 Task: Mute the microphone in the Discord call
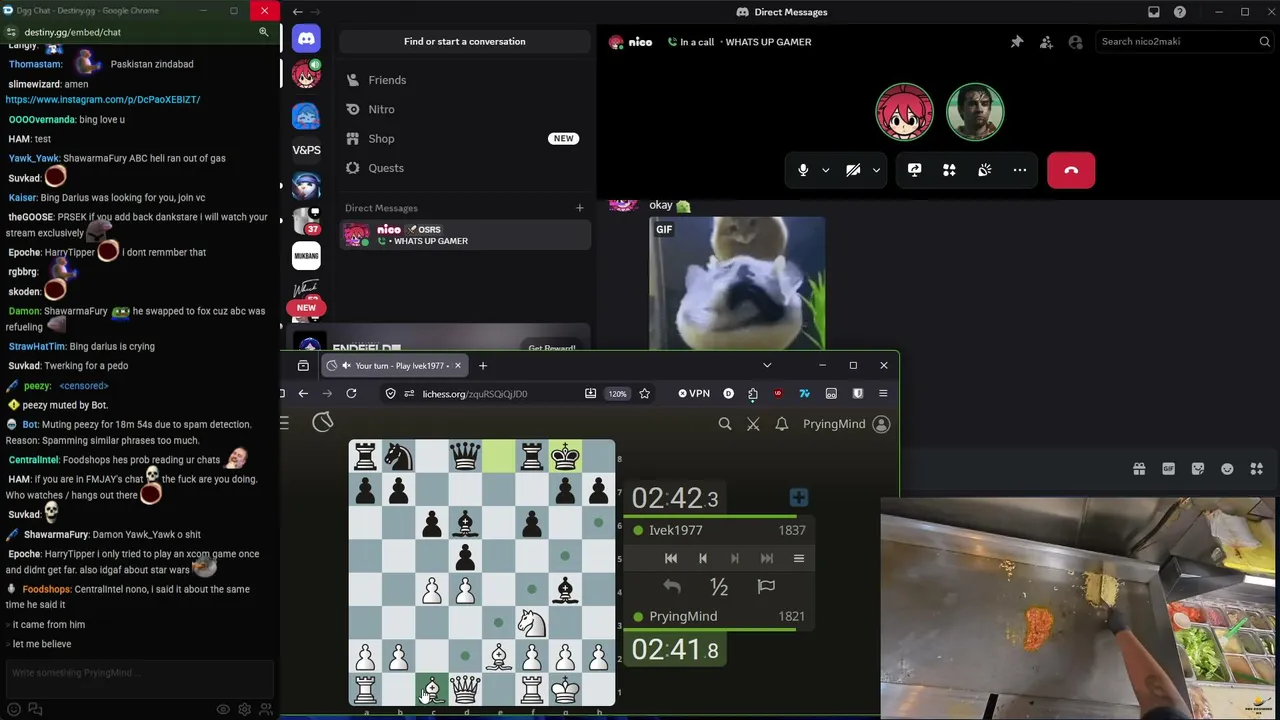coord(803,170)
